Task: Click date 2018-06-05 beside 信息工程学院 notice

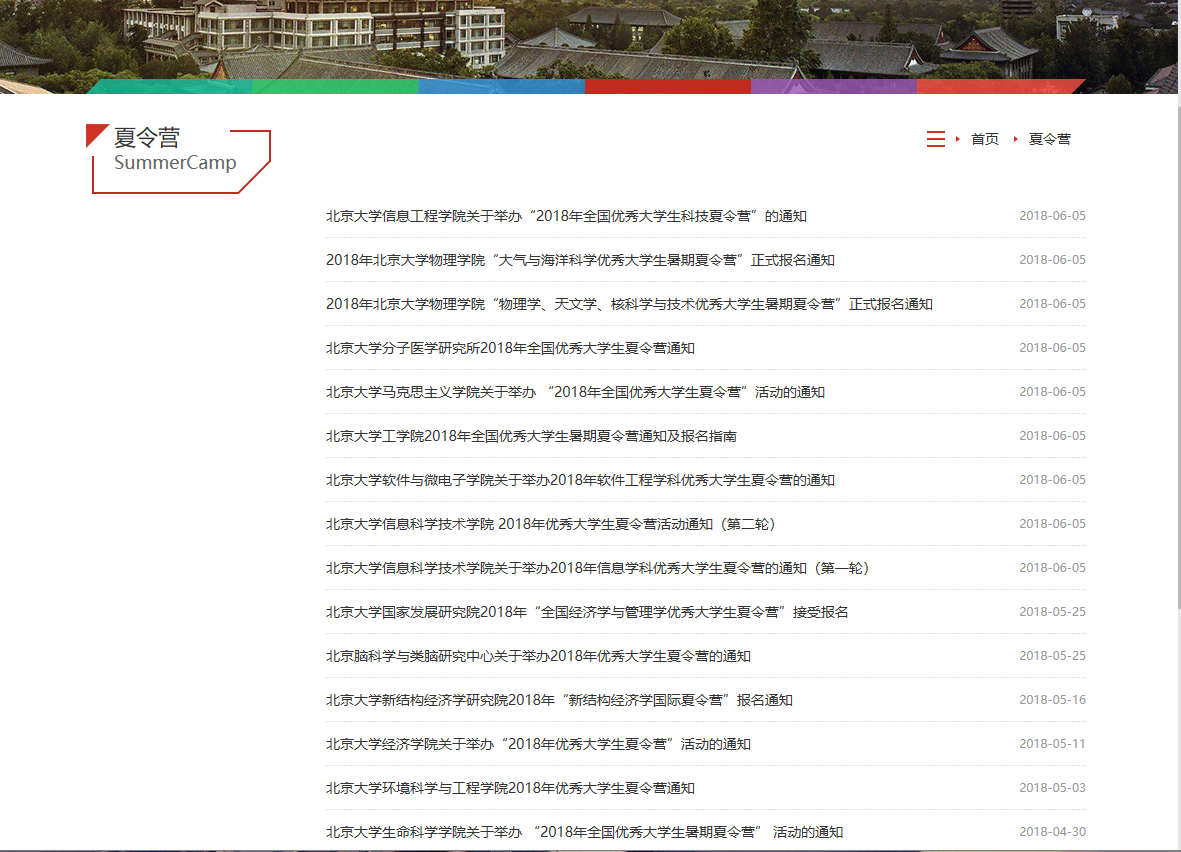Action: coord(1052,215)
